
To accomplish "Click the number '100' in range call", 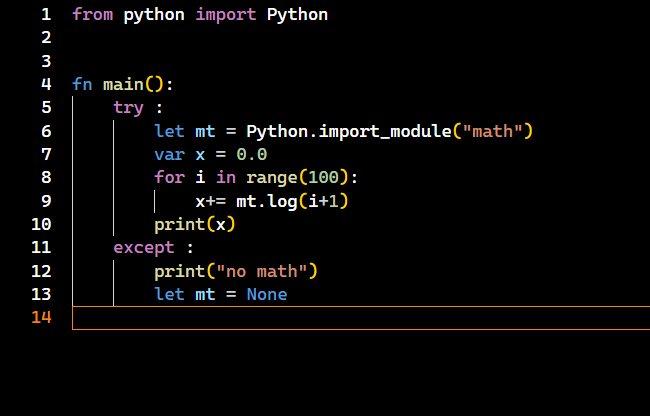I will coord(323,178).
